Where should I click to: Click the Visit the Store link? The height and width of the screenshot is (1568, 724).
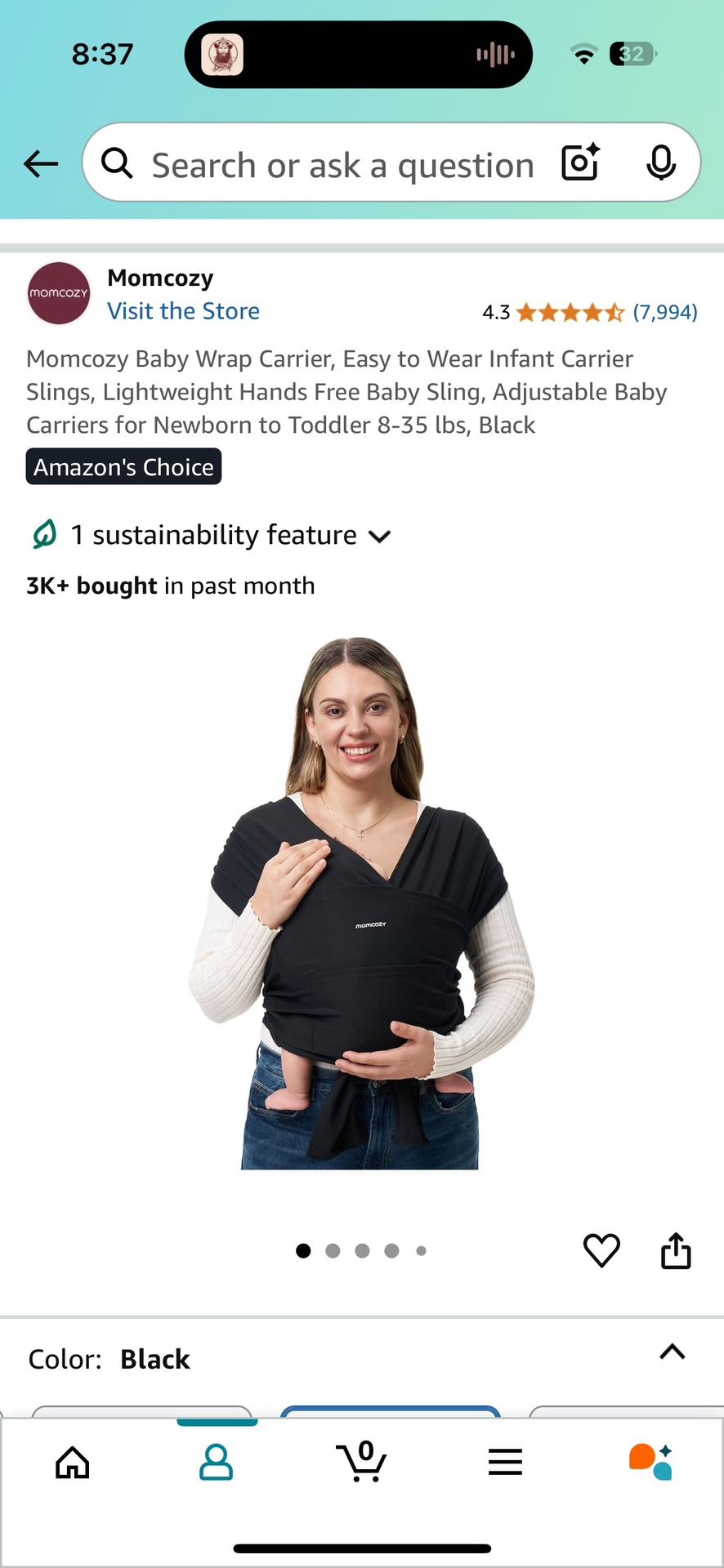point(184,311)
